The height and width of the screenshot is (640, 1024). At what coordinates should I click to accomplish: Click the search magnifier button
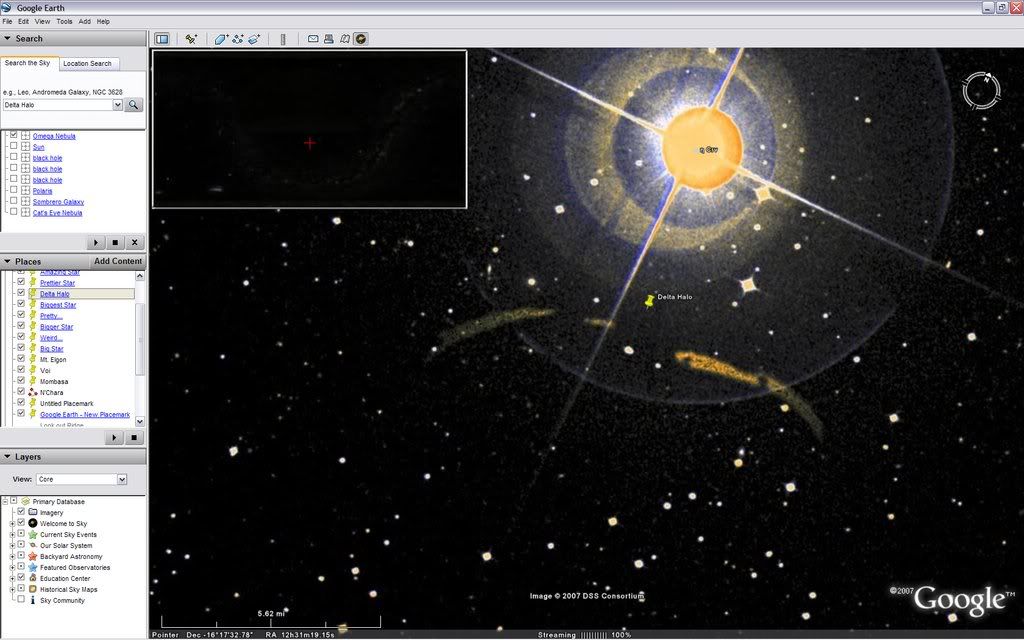click(x=134, y=105)
